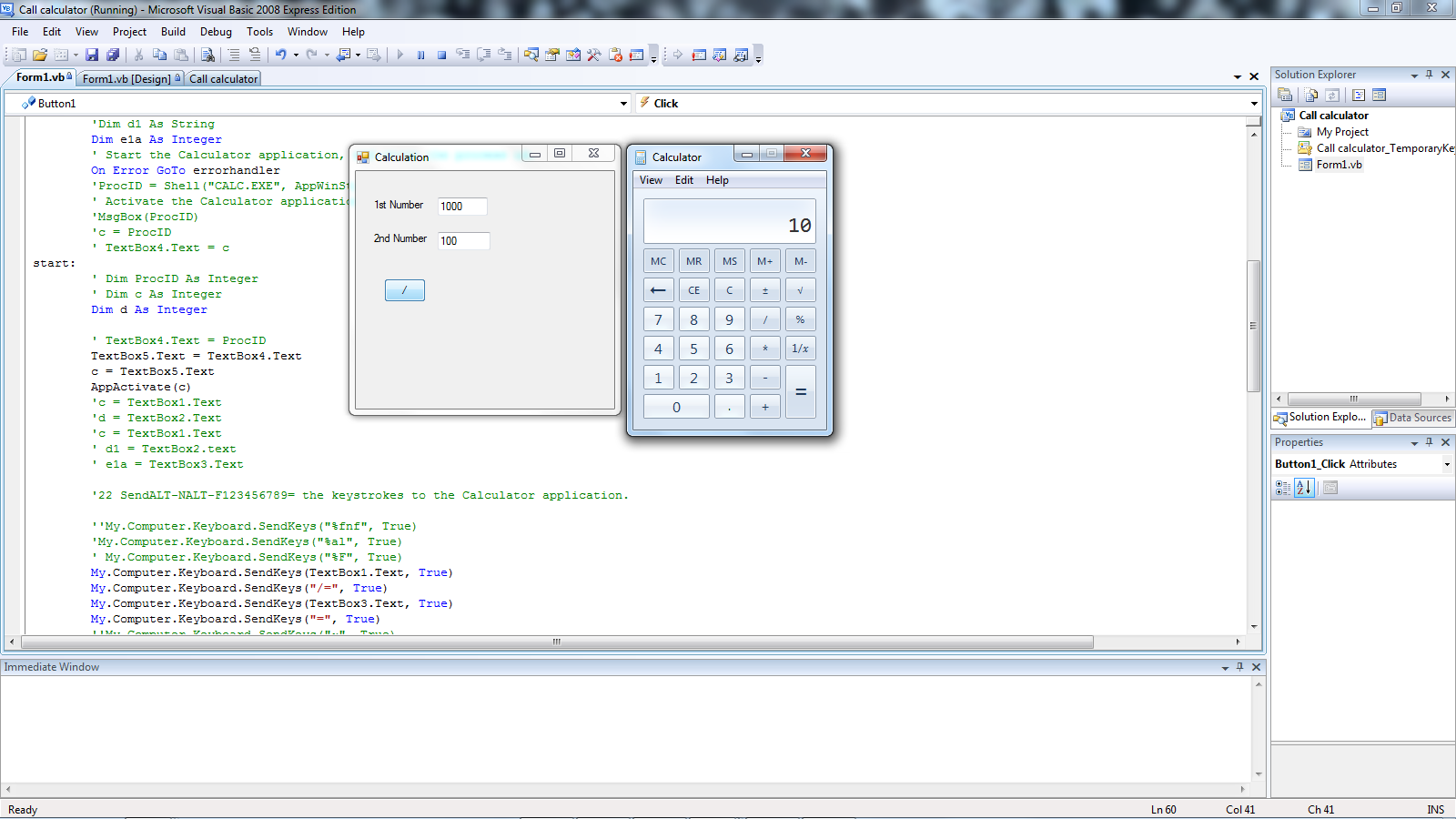The width and height of the screenshot is (1456, 819).
Task: Open the Build menu
Action: click(173, 32)
